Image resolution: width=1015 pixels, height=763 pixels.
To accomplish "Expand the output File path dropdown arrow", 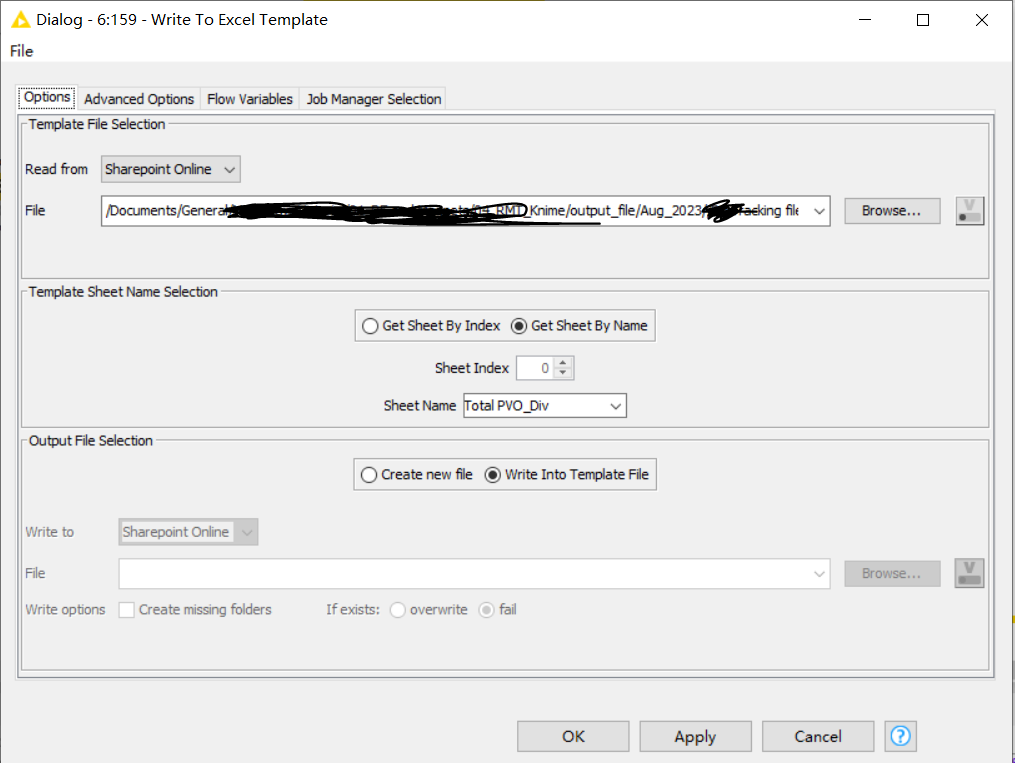I will [819, 574].
